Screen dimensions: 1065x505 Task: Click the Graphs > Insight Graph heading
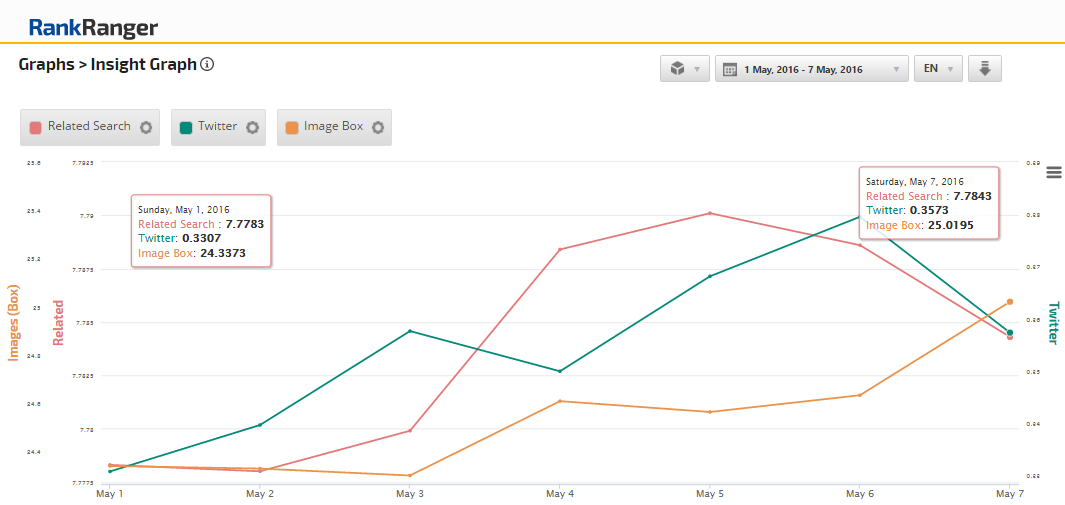point(107,65)
